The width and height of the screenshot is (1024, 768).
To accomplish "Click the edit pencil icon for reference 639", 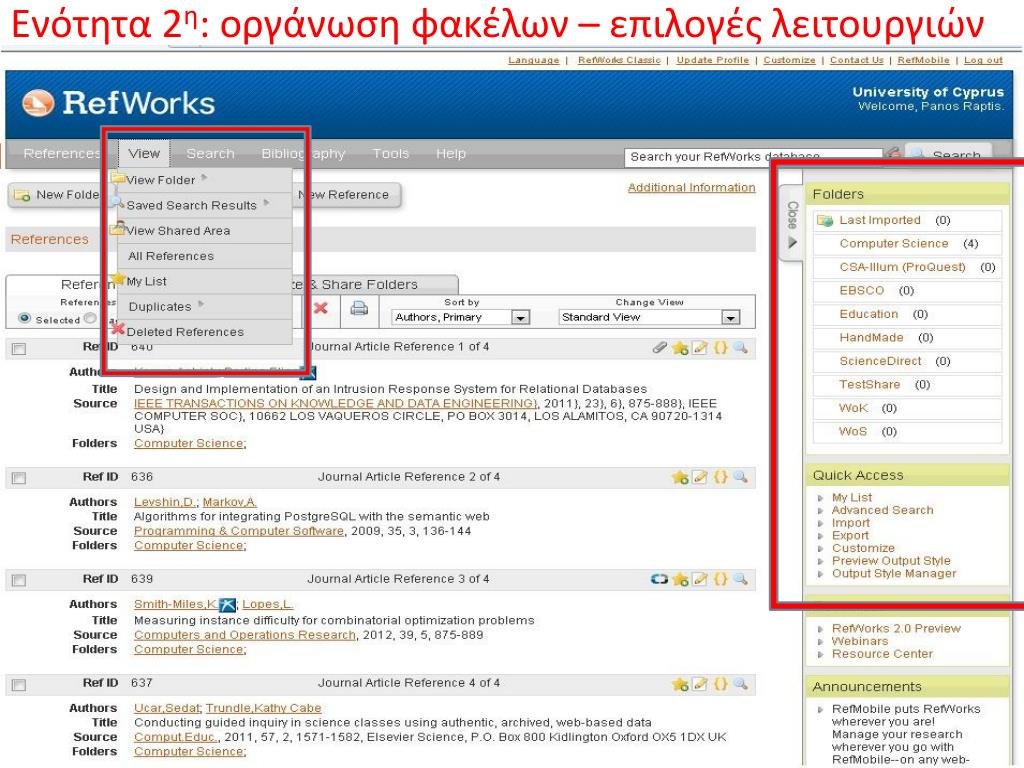I will pos(700,579).
